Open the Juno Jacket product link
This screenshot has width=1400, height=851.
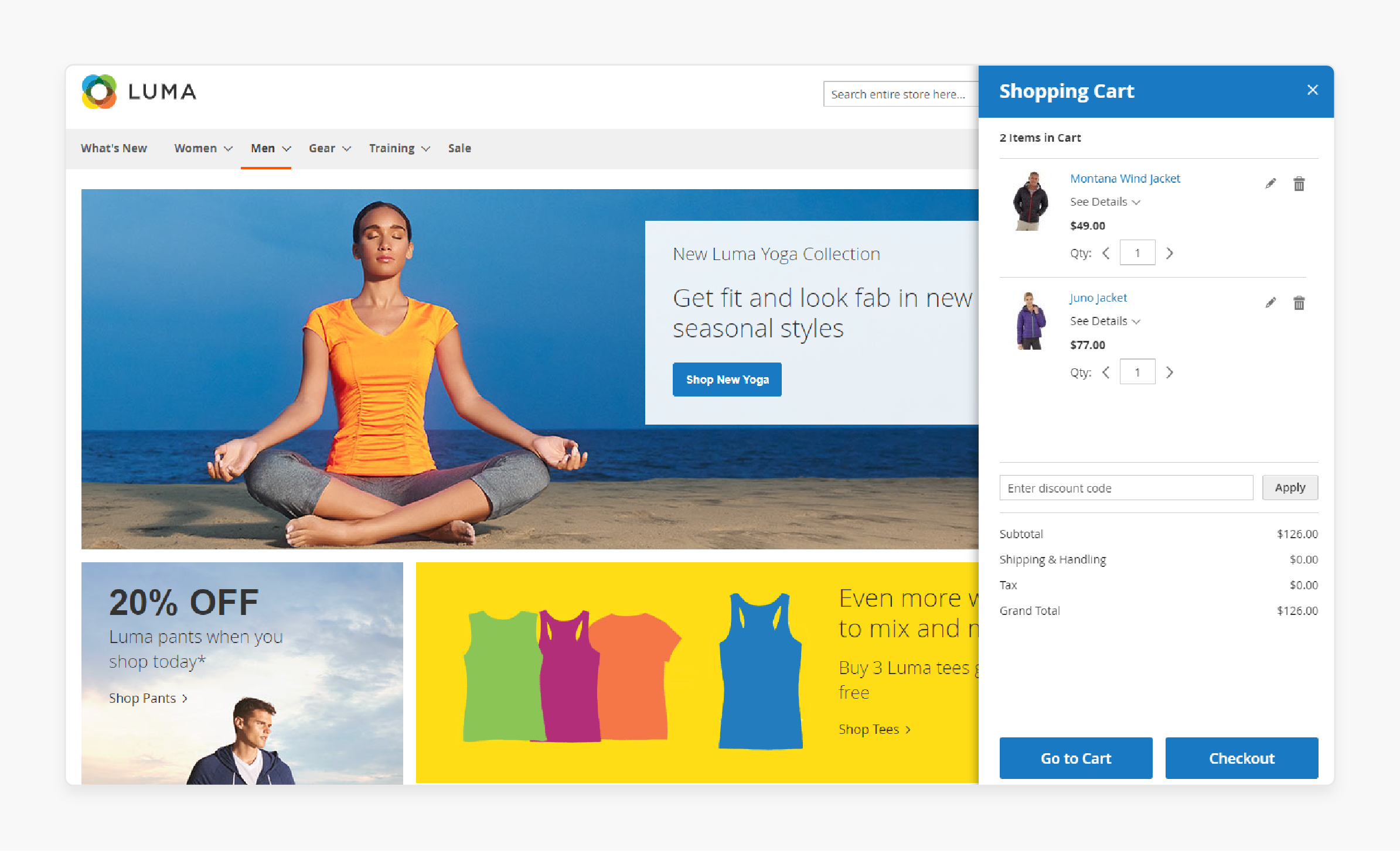[1098, 298]
